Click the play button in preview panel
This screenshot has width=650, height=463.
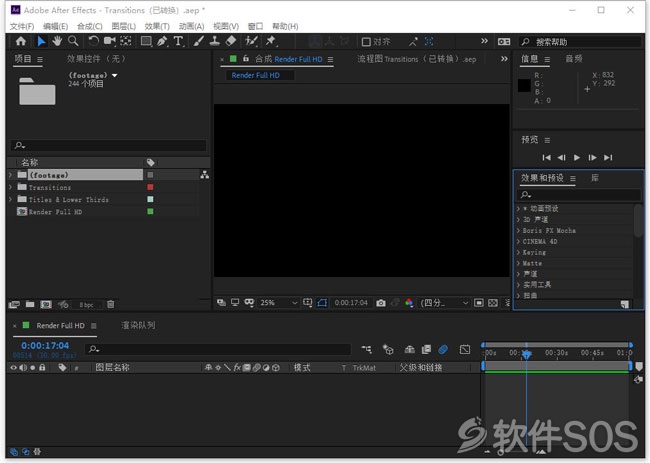pyautogui.click(x=577, y=158)
